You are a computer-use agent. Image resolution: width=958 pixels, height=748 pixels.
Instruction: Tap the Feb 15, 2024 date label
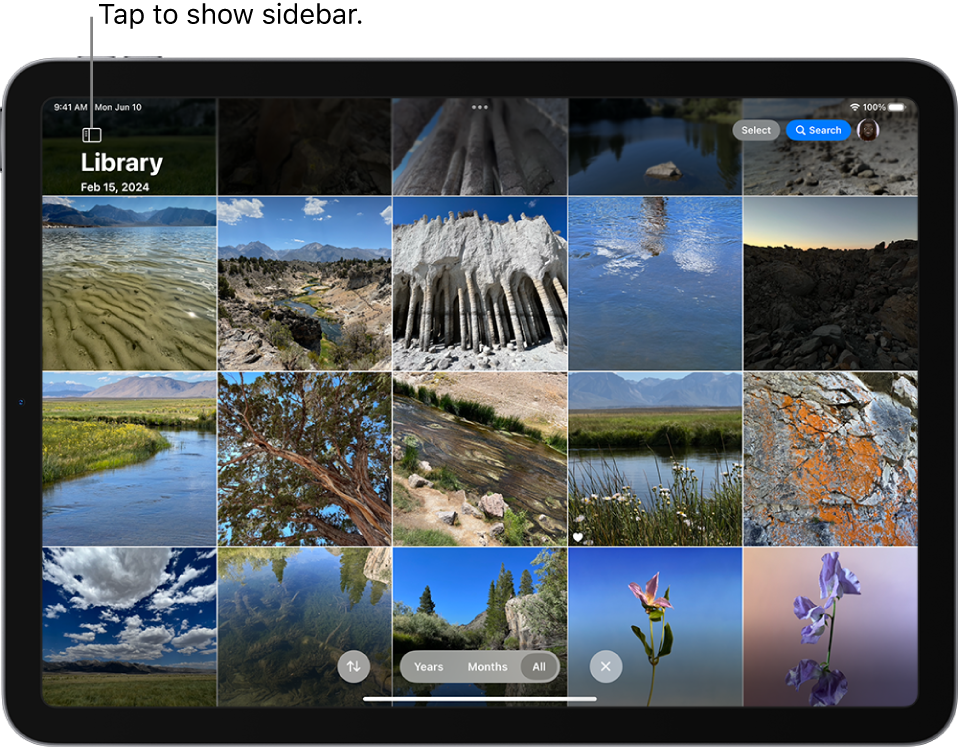point(115,187)
